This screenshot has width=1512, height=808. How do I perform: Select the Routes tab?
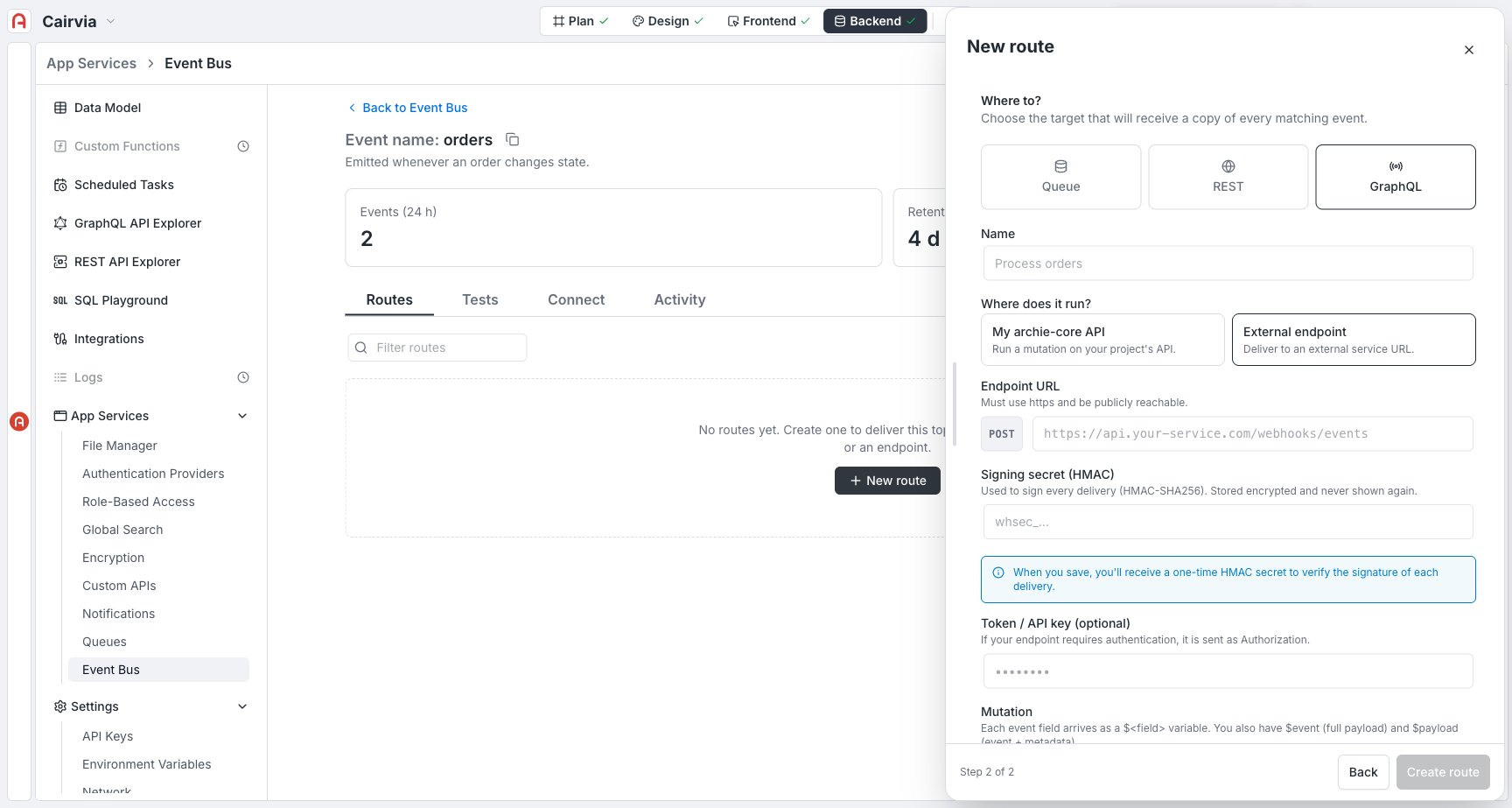pos(389,299)
